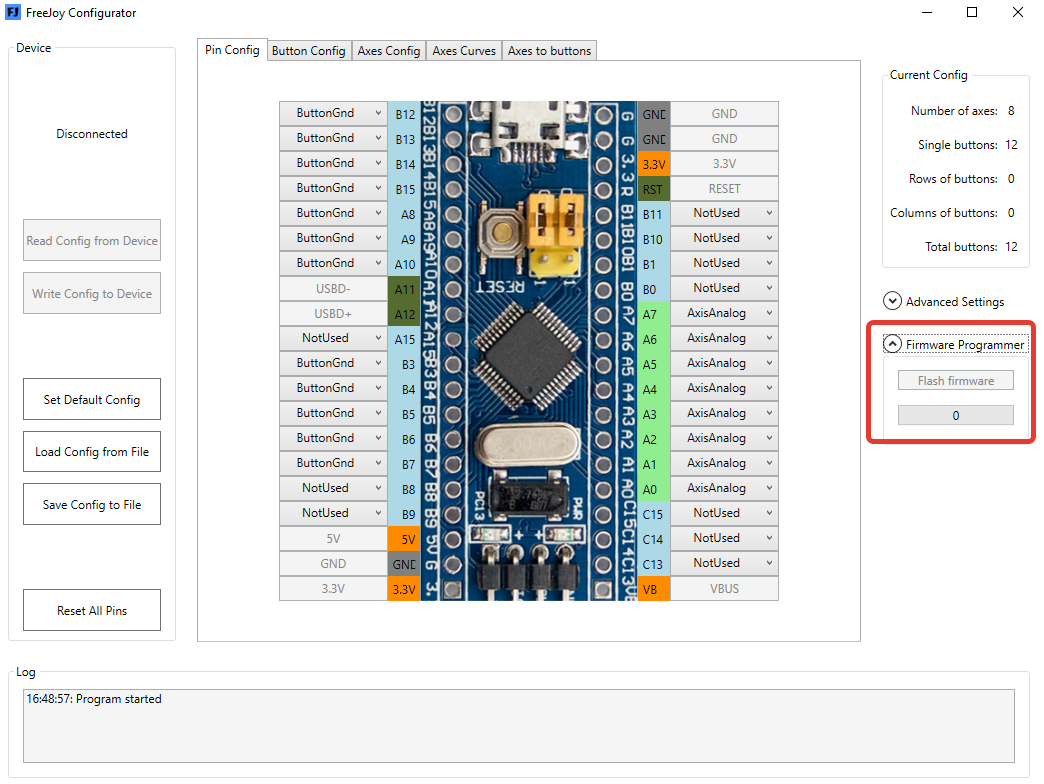Screen dimensions: 1044x784
Task: Maximize the FreeJoy Configurator window
Action: (x=972, y=12)
